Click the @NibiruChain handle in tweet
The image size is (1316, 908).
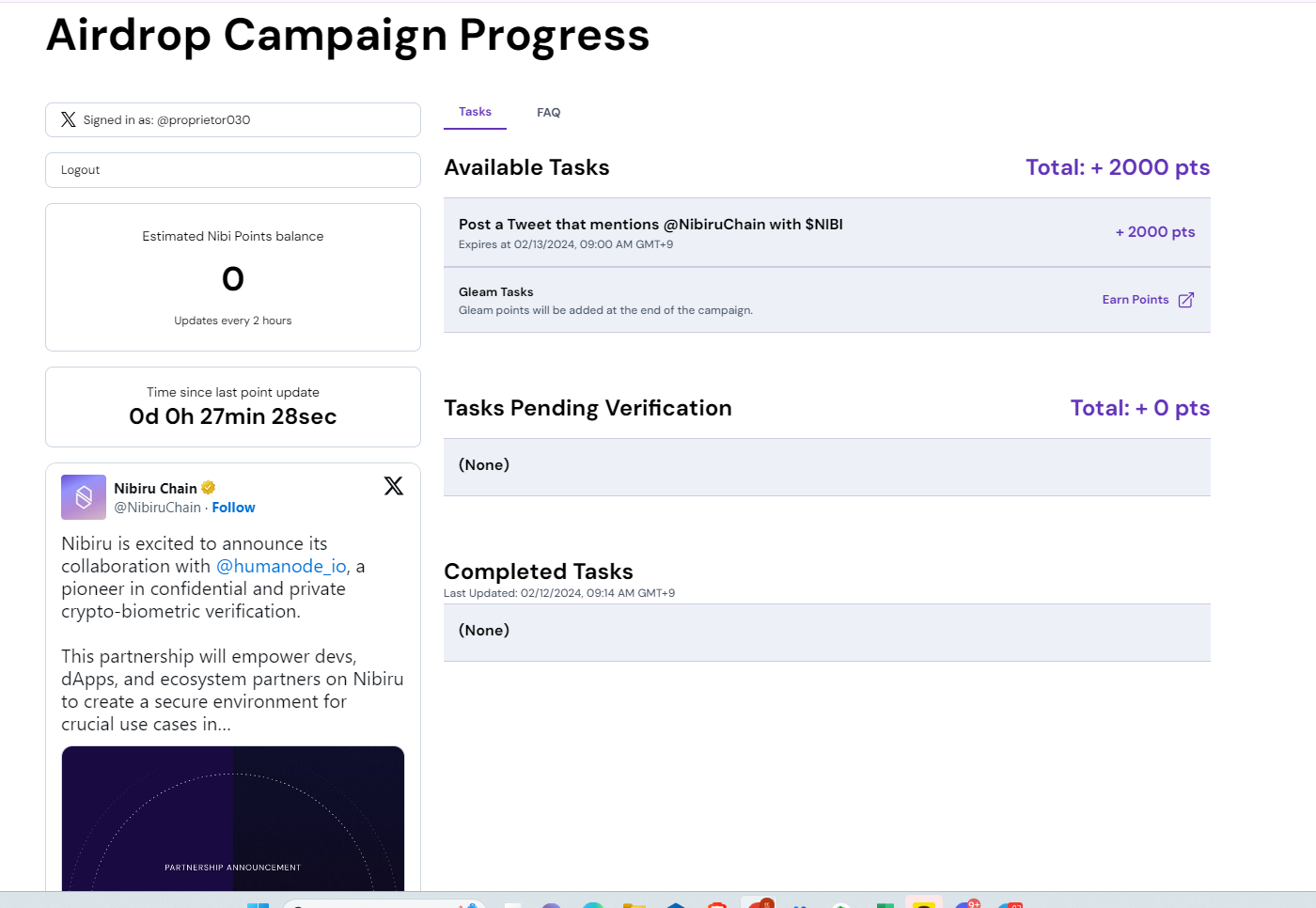pos(157,508)
